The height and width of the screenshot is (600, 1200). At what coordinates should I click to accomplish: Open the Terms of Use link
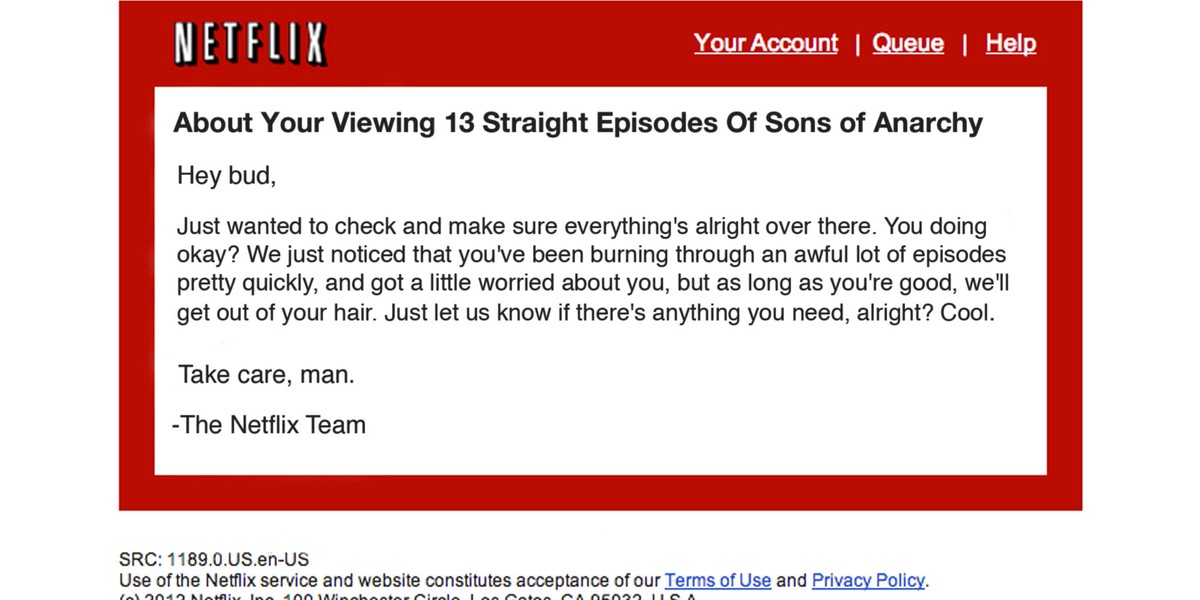(x=718, y=580)
